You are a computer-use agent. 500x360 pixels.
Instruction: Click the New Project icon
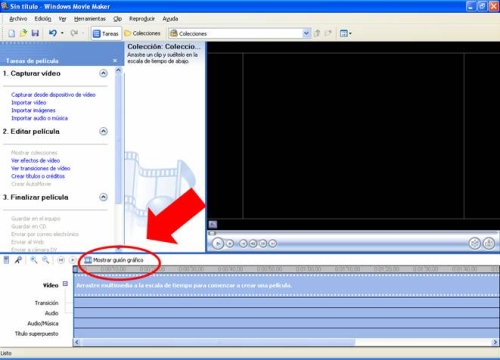[11, 33]
